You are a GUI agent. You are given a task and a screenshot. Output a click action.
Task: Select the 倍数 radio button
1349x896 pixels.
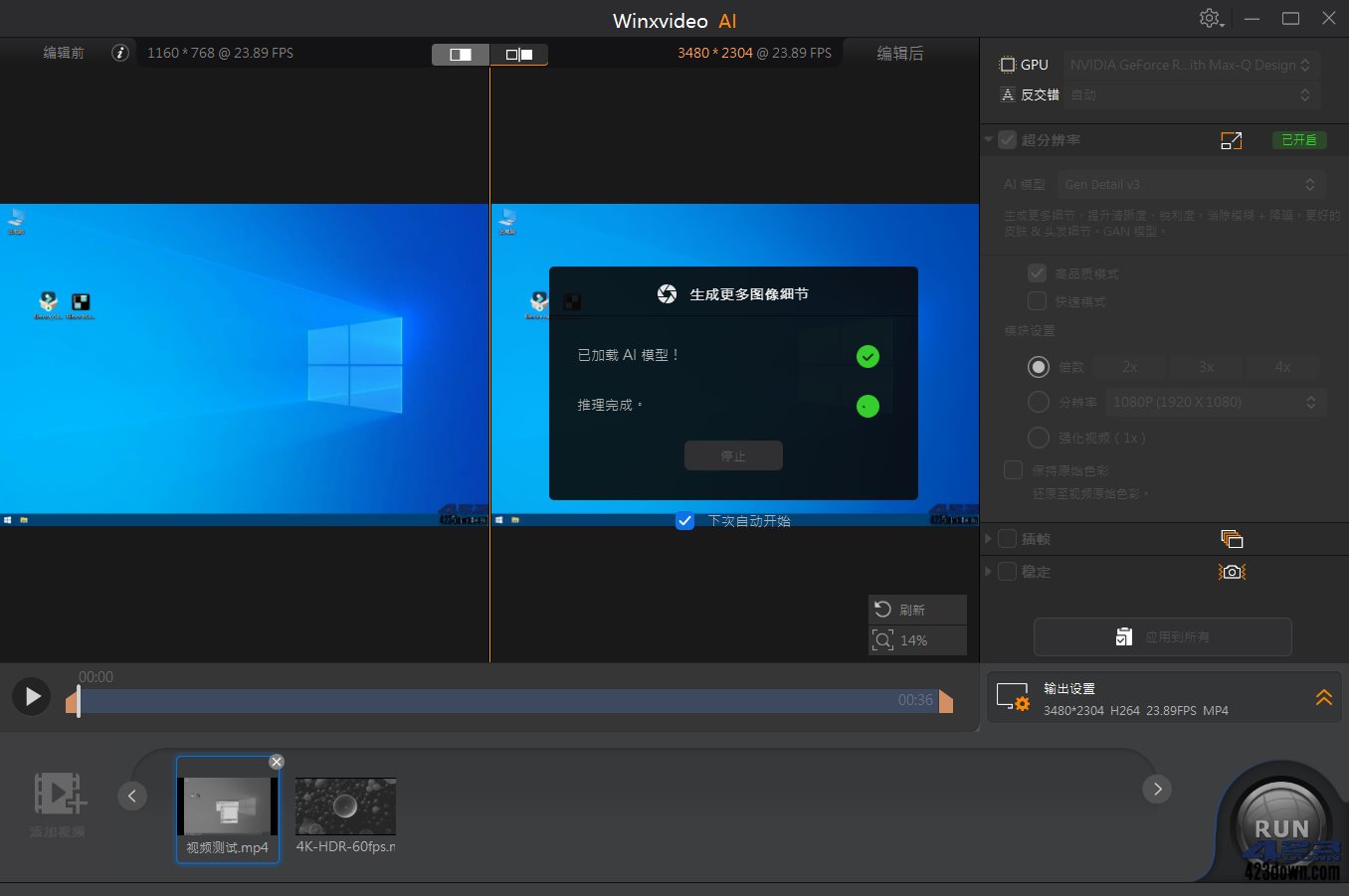tap(1039, 367)
